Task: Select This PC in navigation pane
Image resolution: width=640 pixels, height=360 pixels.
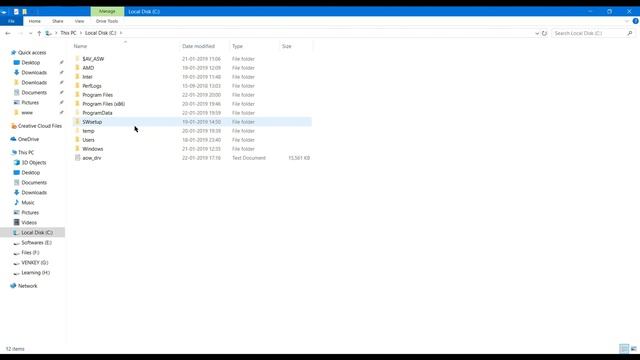Action: [x=26, y=152]
